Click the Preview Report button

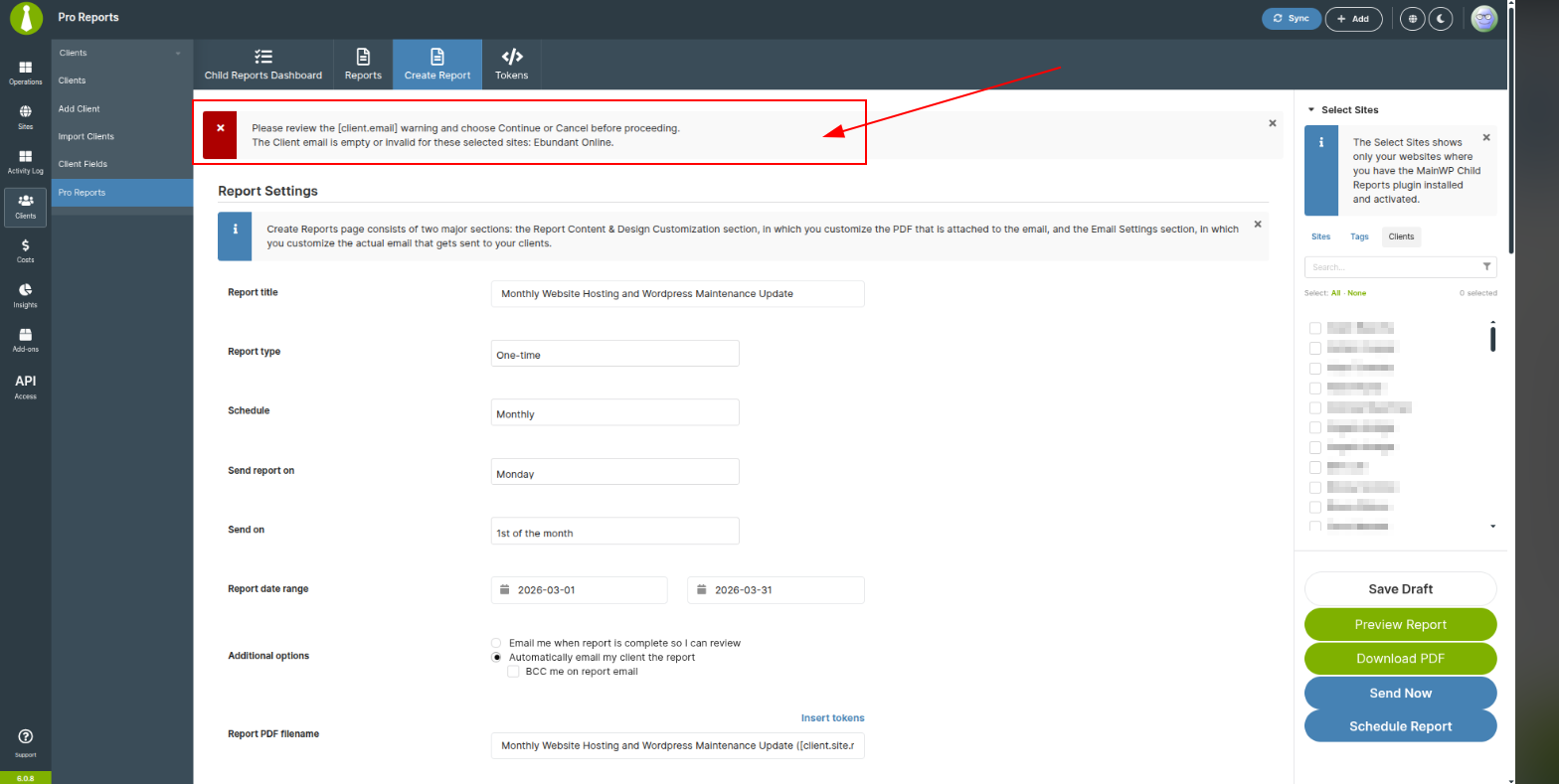(1400, 625)
